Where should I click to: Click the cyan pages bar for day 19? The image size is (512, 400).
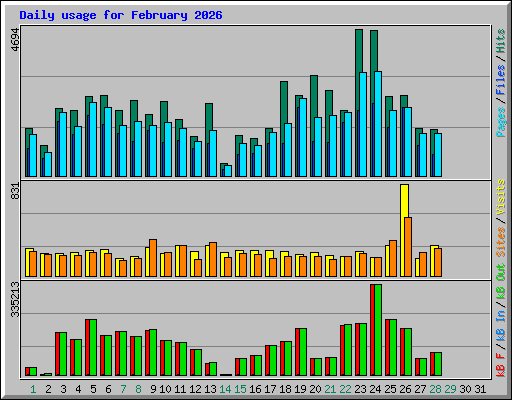pos(303,137)
